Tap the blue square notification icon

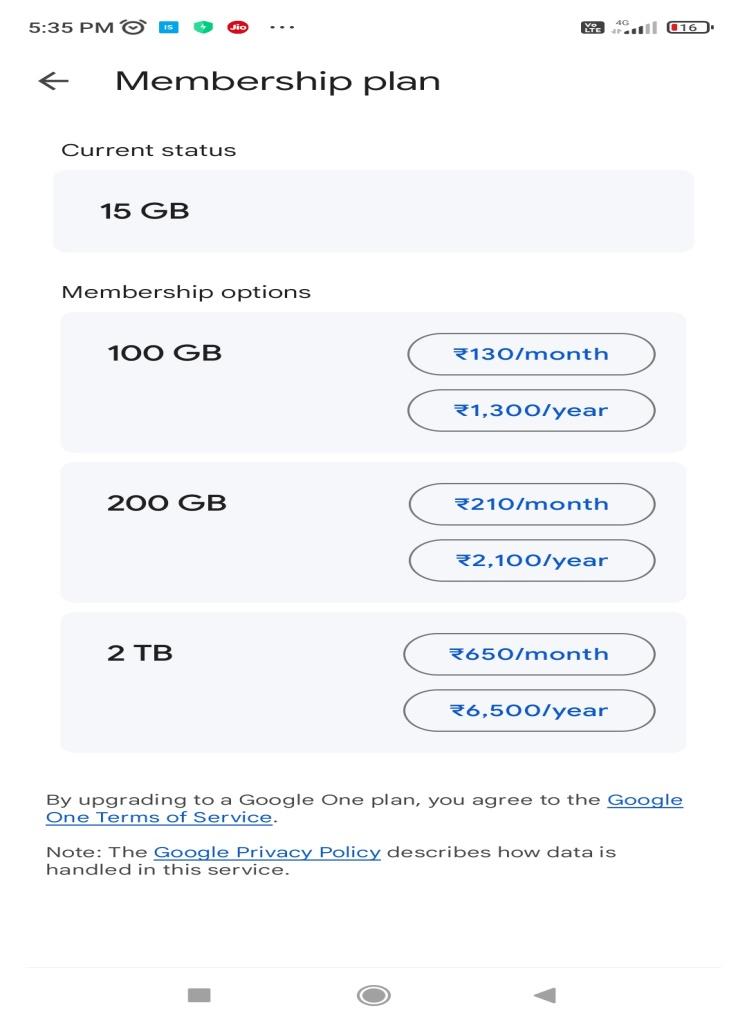(x=168, y=27)
